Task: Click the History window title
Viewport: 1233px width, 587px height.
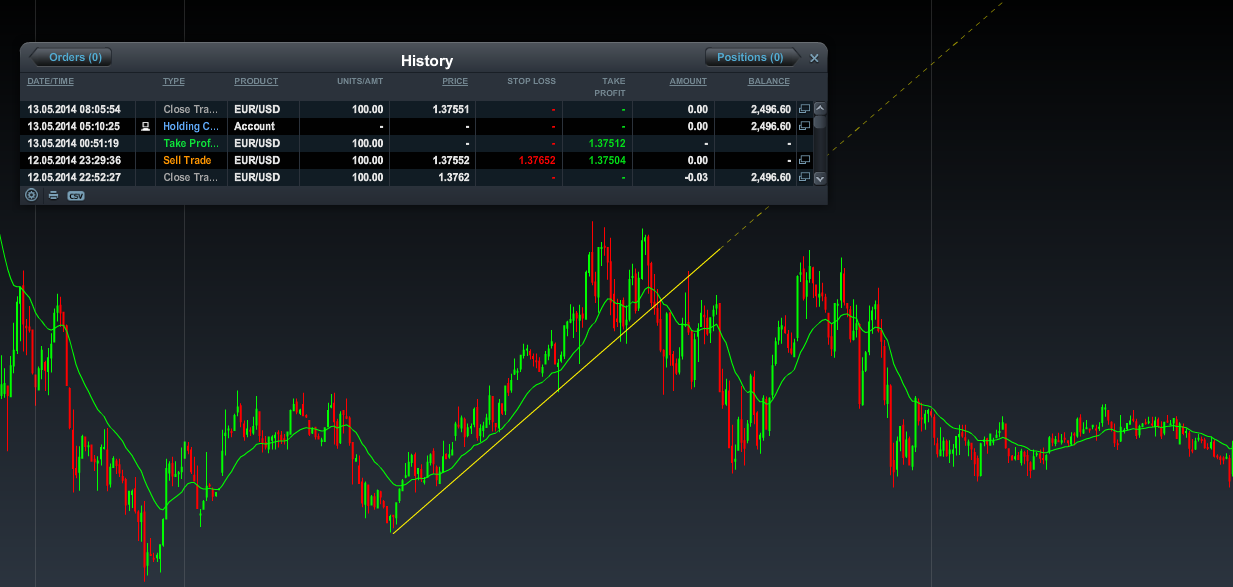Action: click(x=427, y=61)
